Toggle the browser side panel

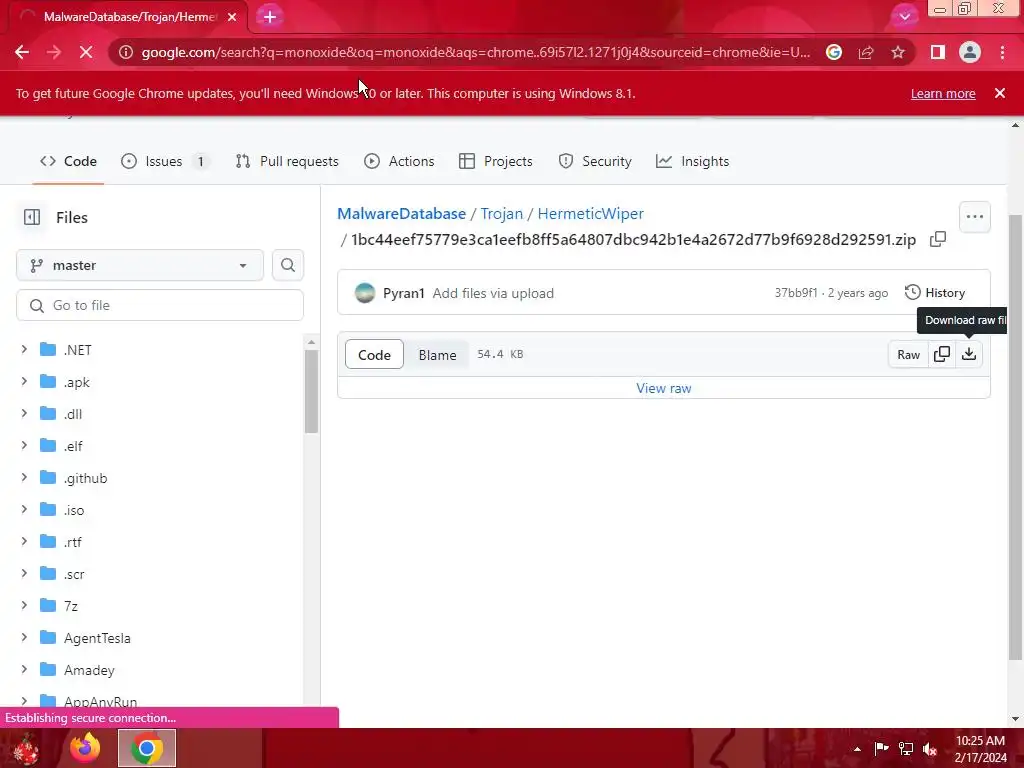click(x=938, y=52)
